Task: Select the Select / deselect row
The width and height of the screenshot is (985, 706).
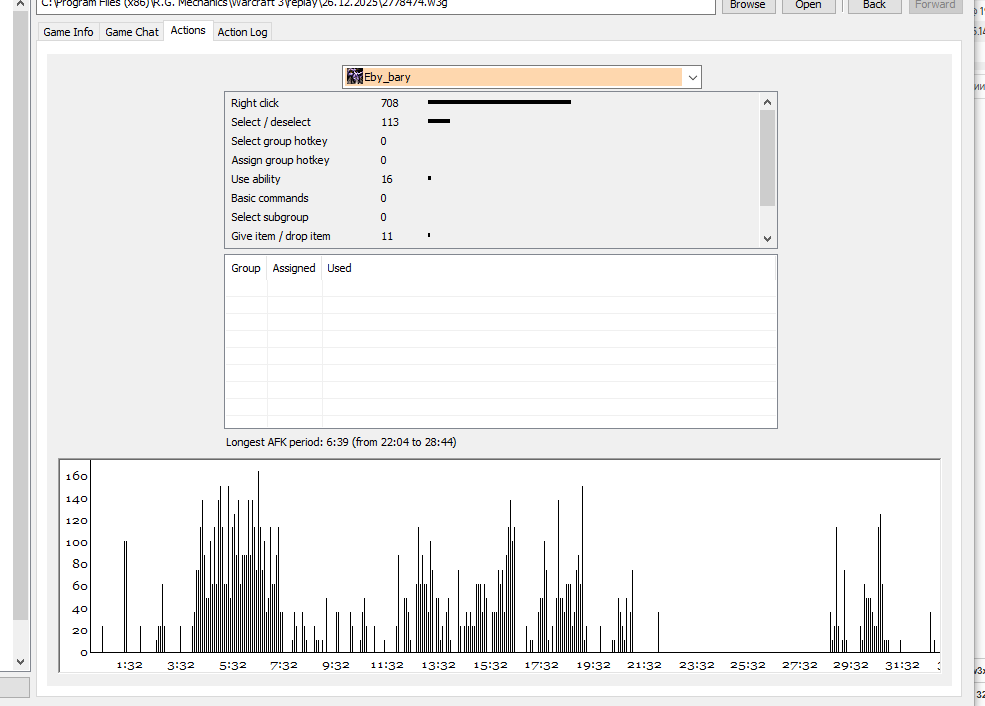Action: point(492,122)
